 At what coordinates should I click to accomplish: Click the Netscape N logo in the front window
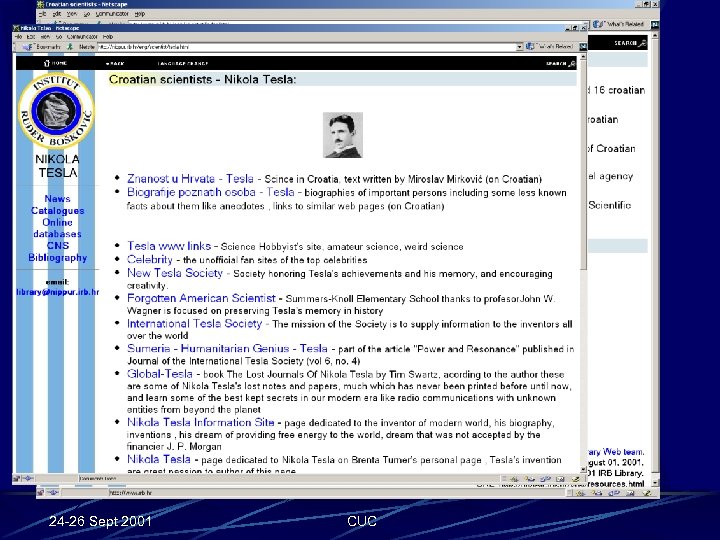click(583, 46)
